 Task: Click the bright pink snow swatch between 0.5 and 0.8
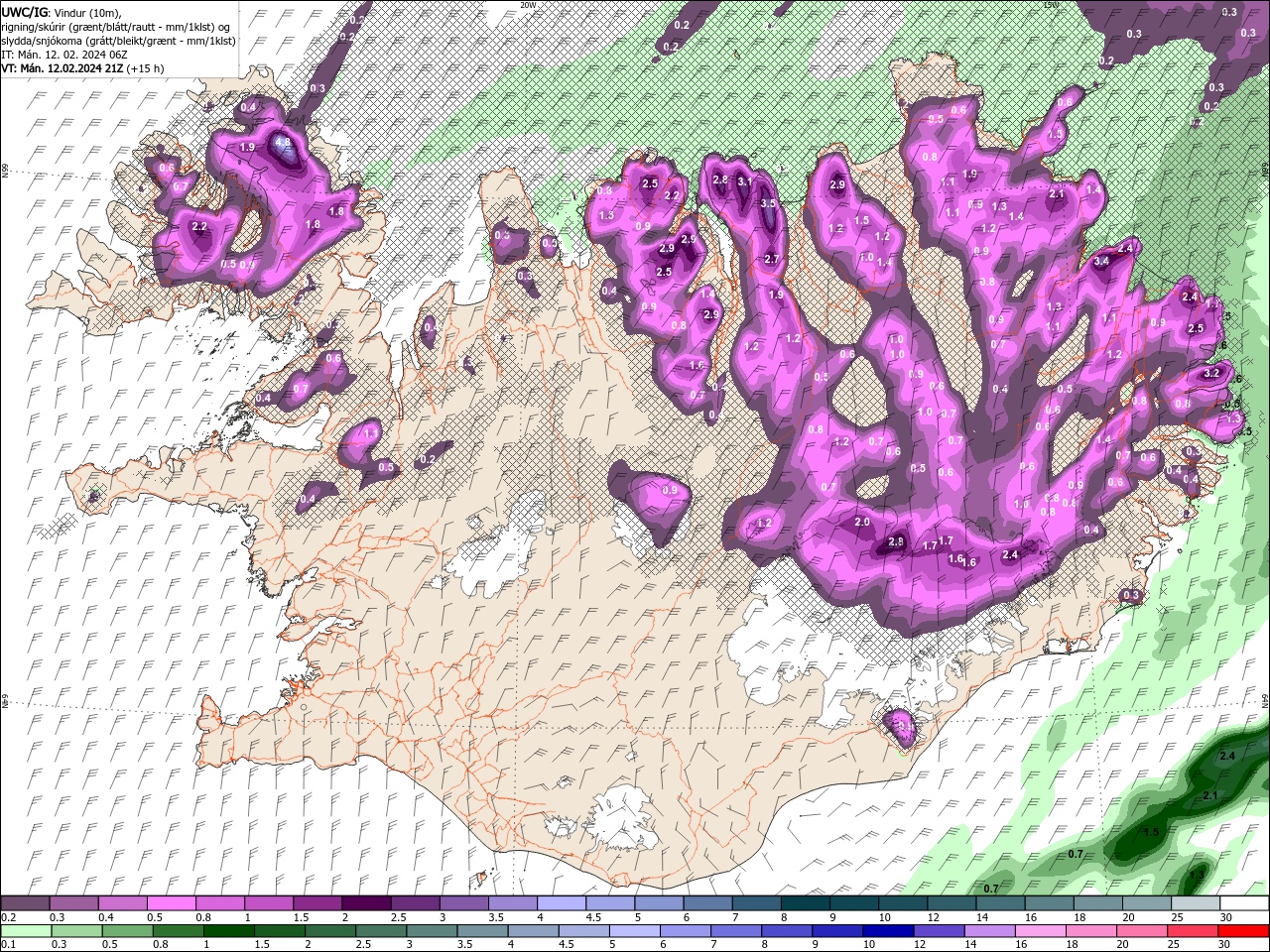pos(171,903)
